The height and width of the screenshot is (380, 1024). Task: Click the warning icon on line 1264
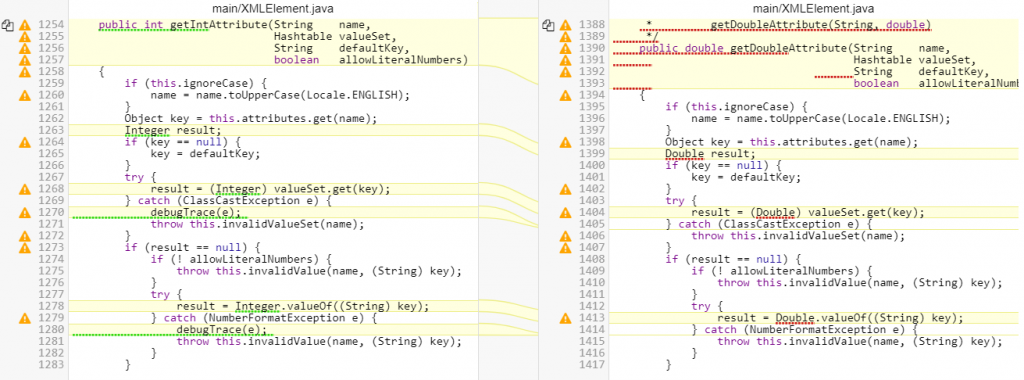25,142
